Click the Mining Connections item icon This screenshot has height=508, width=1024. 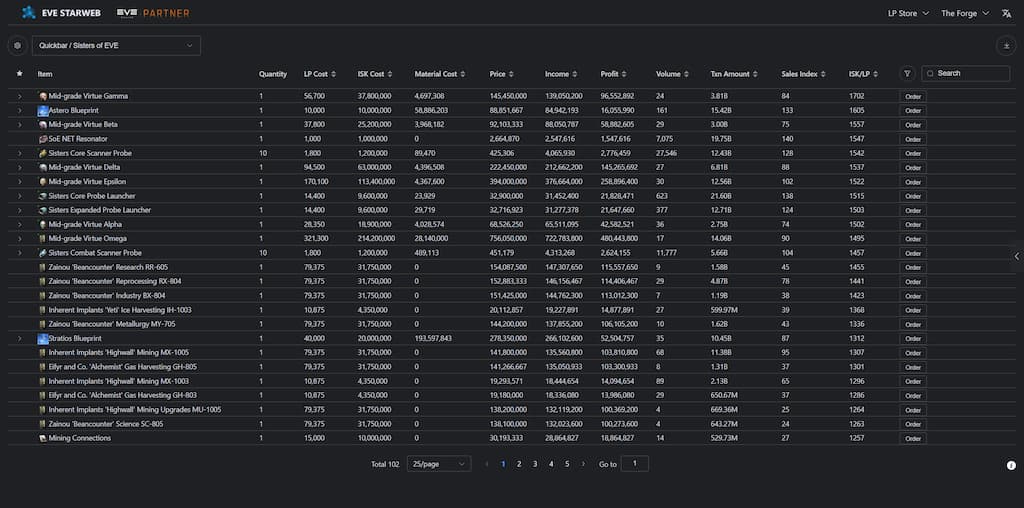click(43, 438)
